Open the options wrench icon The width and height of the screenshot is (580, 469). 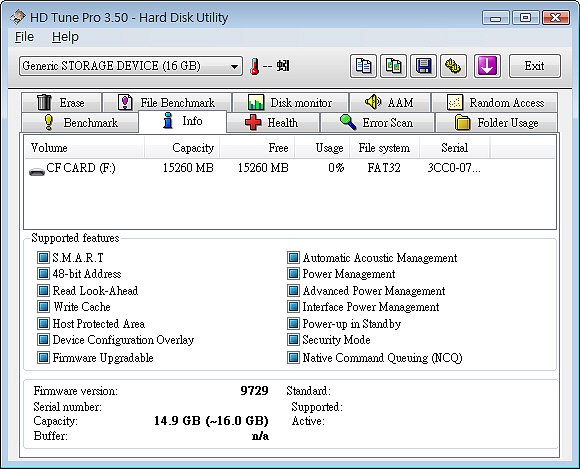[x=453, y=66]
